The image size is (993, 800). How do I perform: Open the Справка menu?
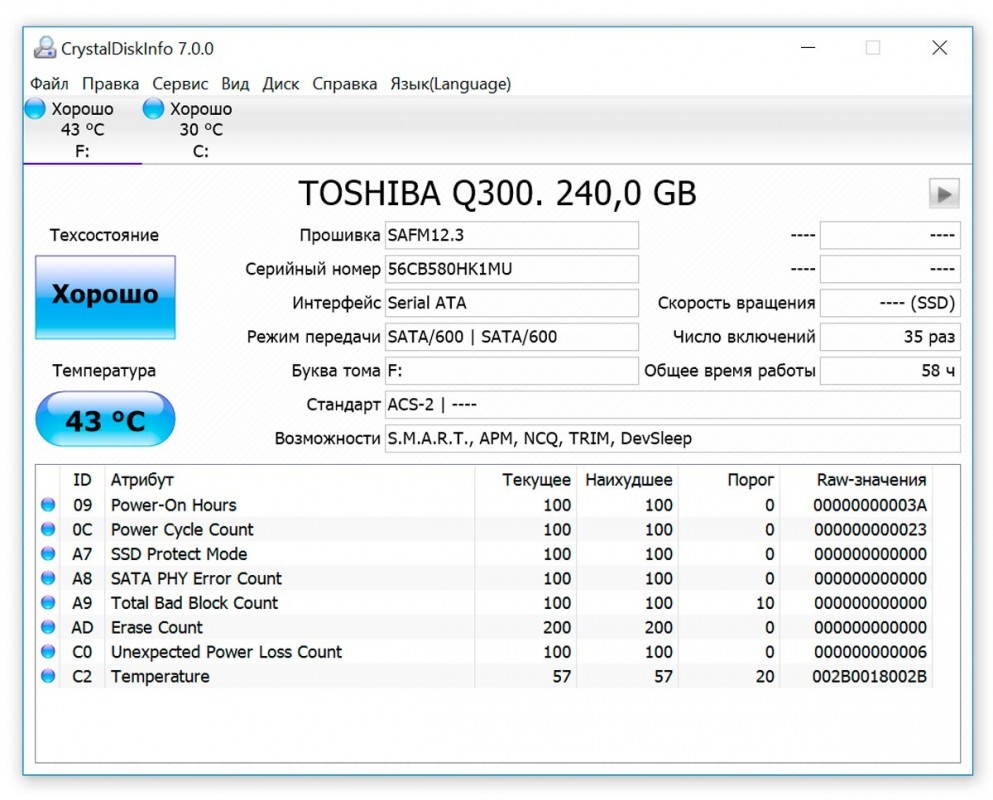coord(345,84)
